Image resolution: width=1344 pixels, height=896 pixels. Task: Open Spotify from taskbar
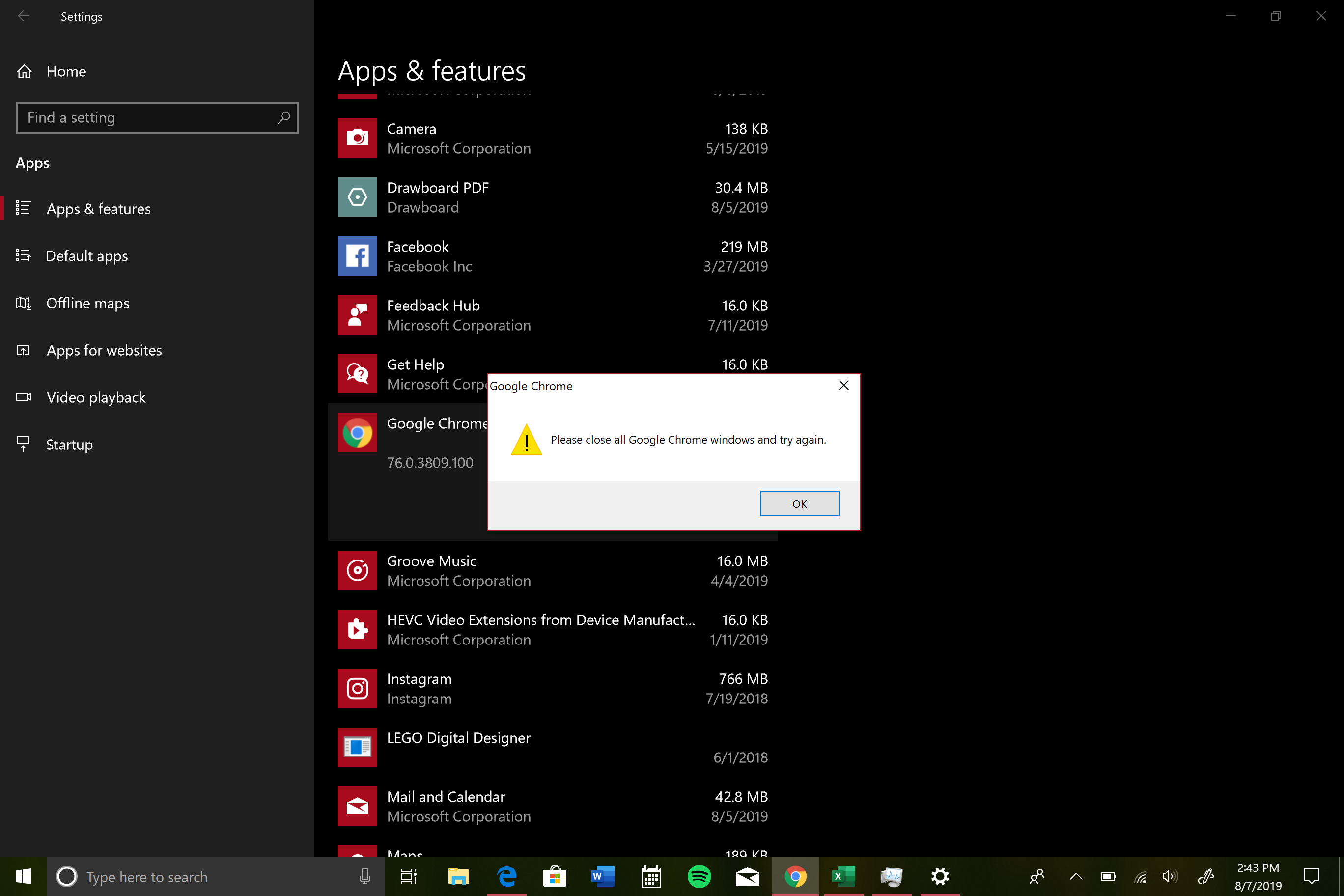coord(700,876)
